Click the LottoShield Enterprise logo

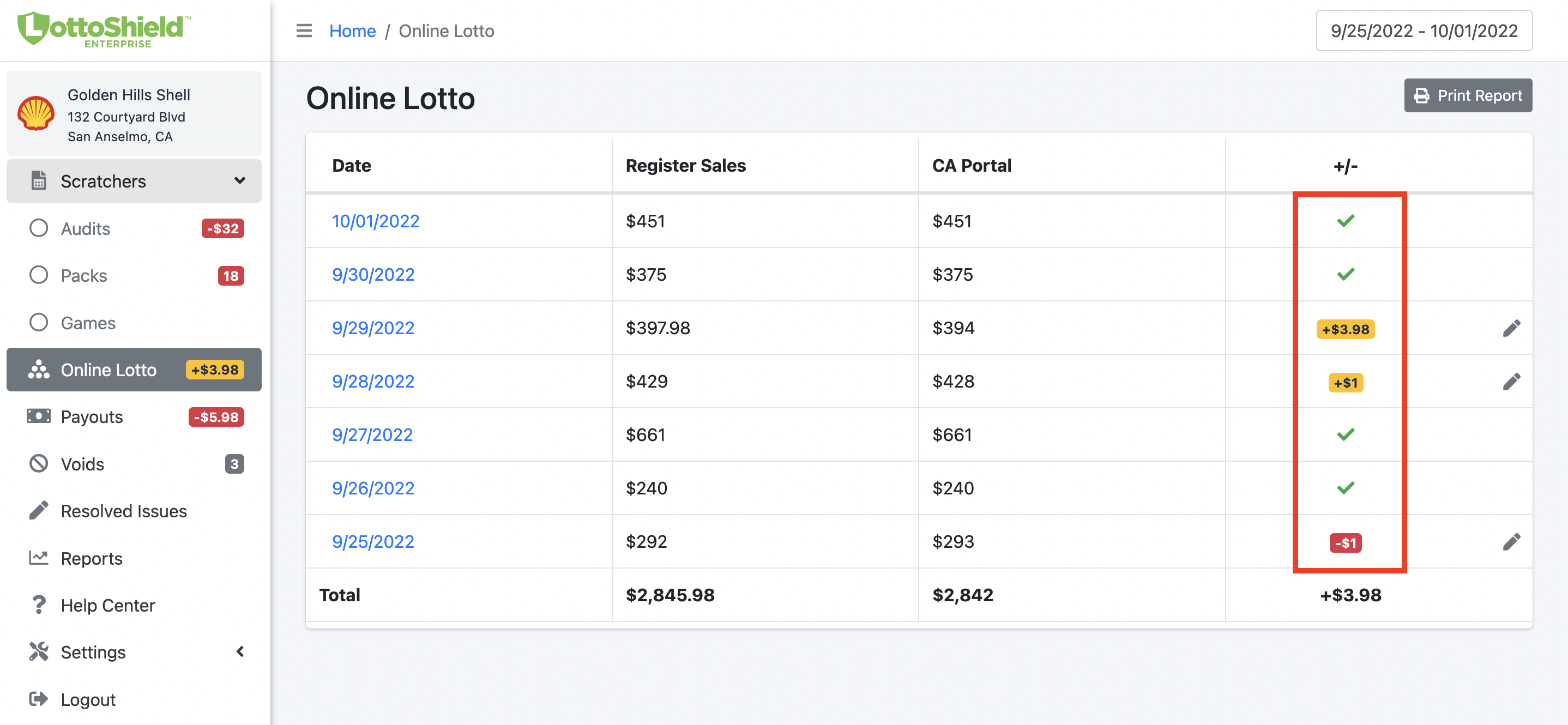coord(104,29)
